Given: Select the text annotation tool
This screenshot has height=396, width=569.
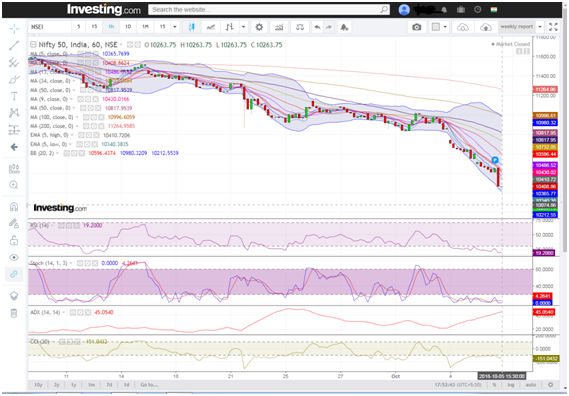Looking at the screenshot, I should coord(14,96).
